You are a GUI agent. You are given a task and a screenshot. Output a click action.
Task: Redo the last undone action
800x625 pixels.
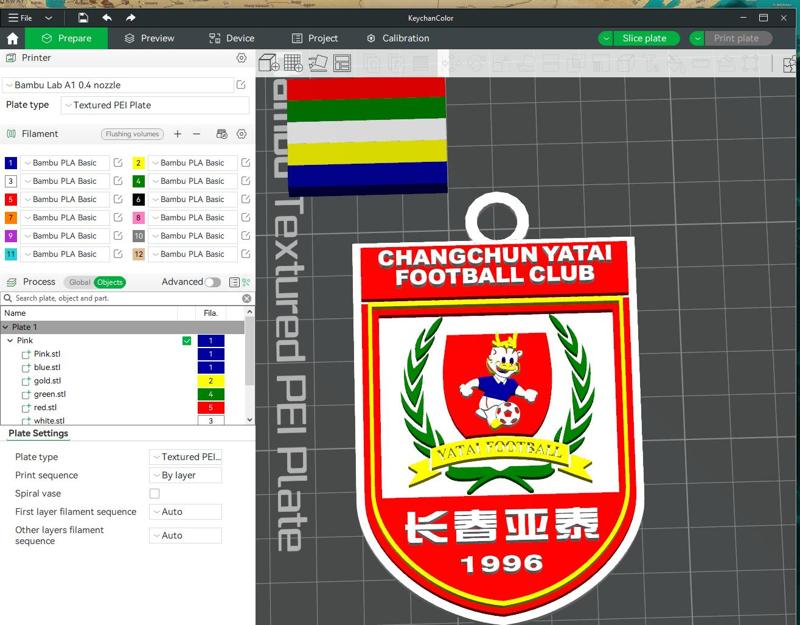coord(131,18)
